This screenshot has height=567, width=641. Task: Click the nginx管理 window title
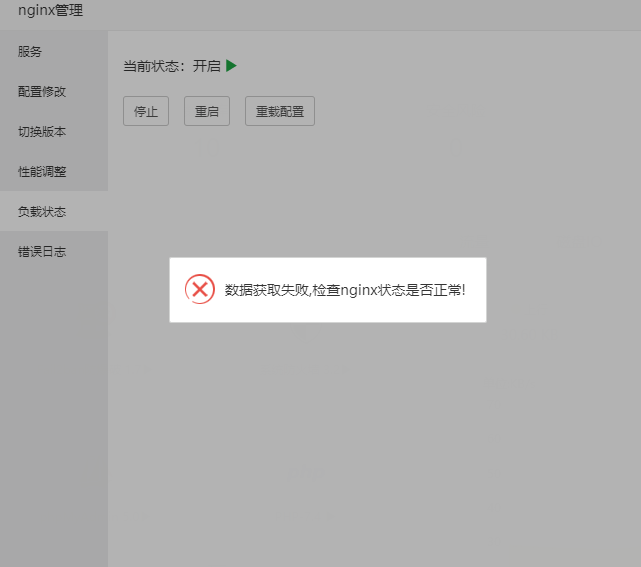pyautogui.click(x=50, y=10)
